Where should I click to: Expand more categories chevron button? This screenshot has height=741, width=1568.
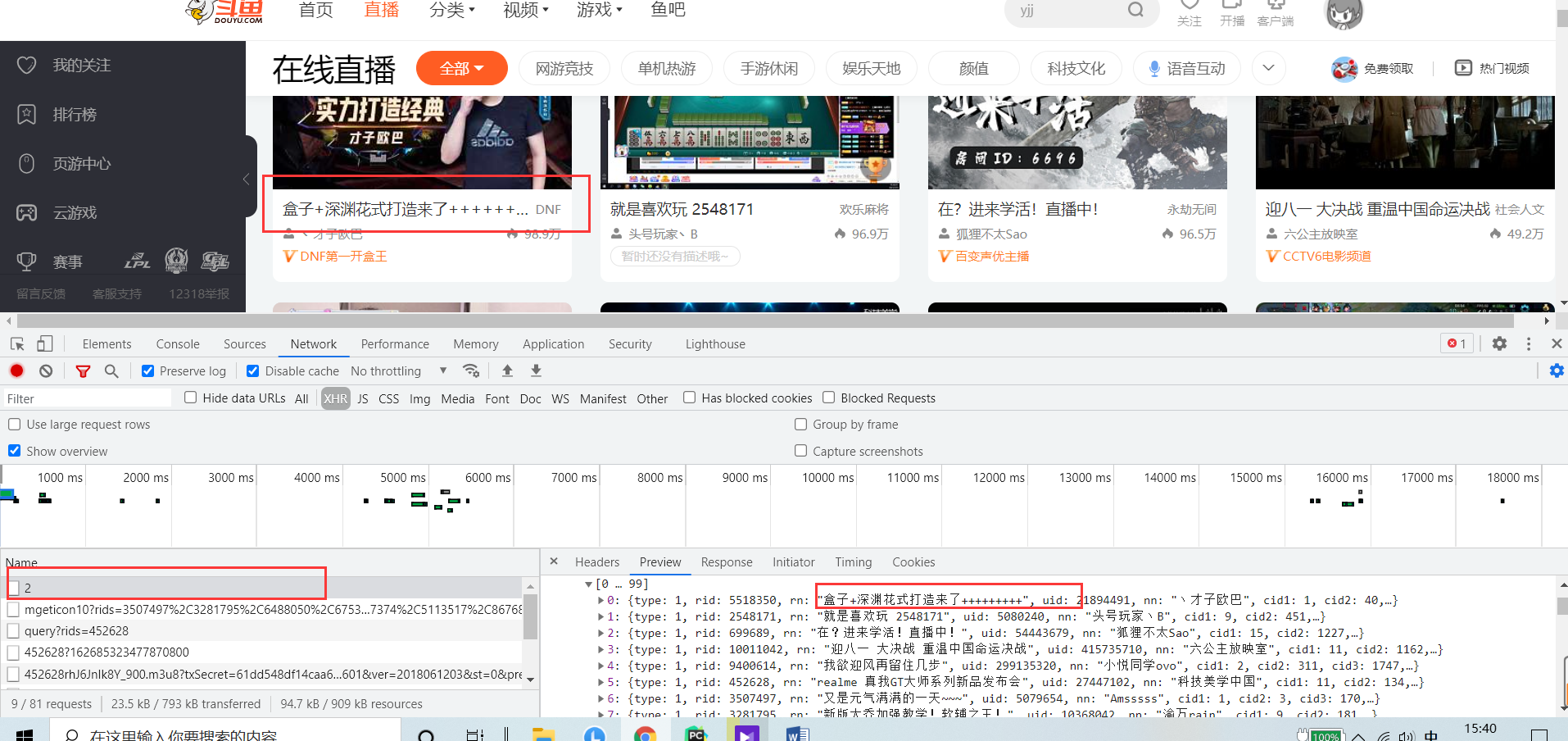(1268, 68)
